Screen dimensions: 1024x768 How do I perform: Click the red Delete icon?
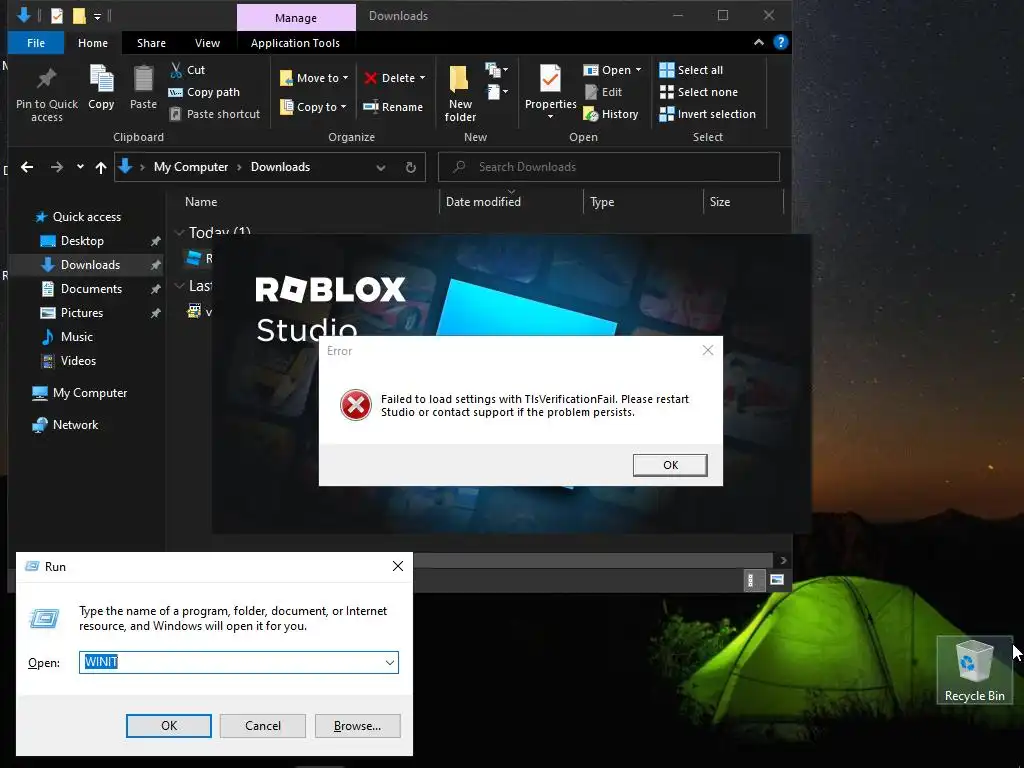tap(370, 78)
